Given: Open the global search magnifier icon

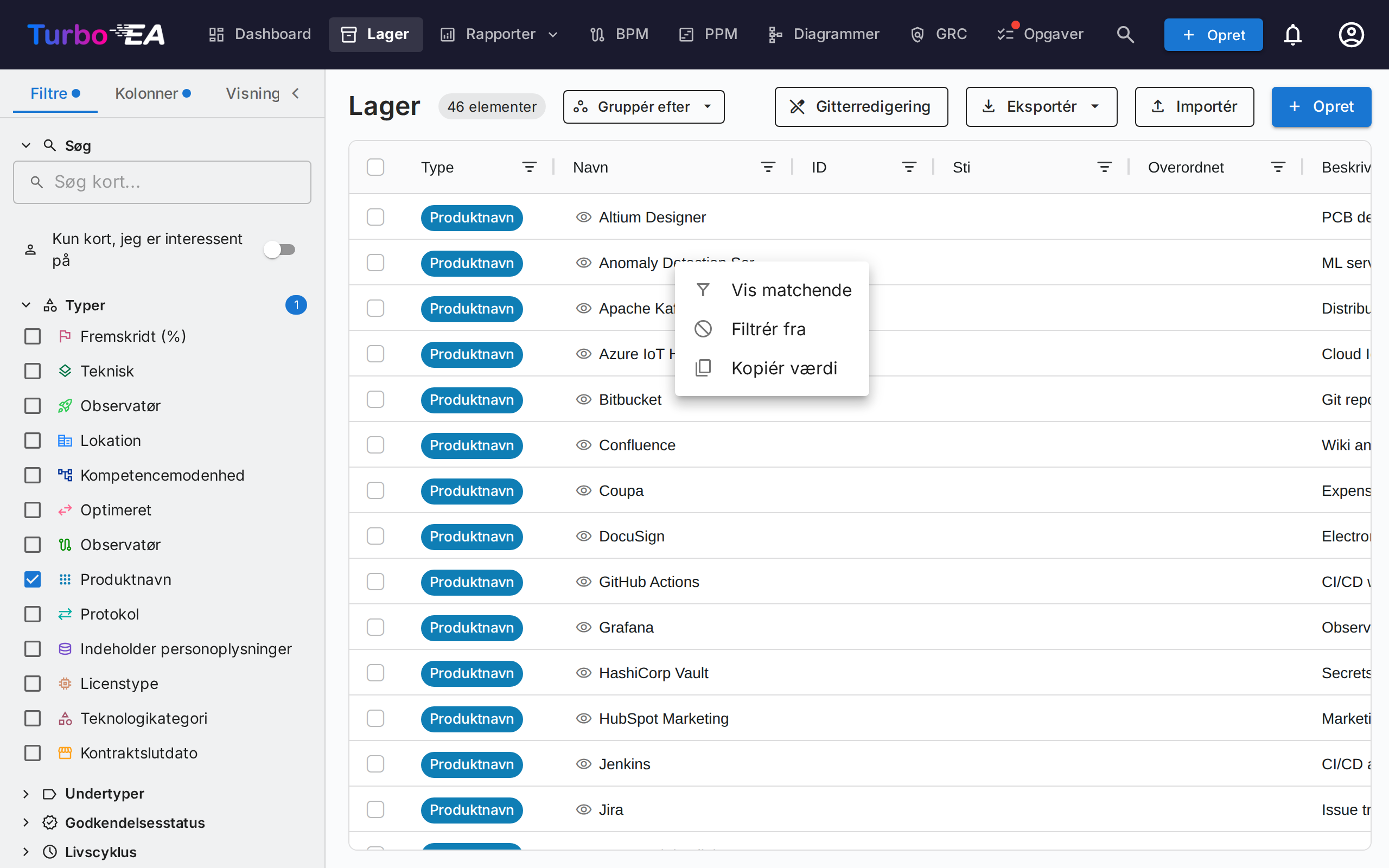Looking at the screenshot, I should (1125, 34).
